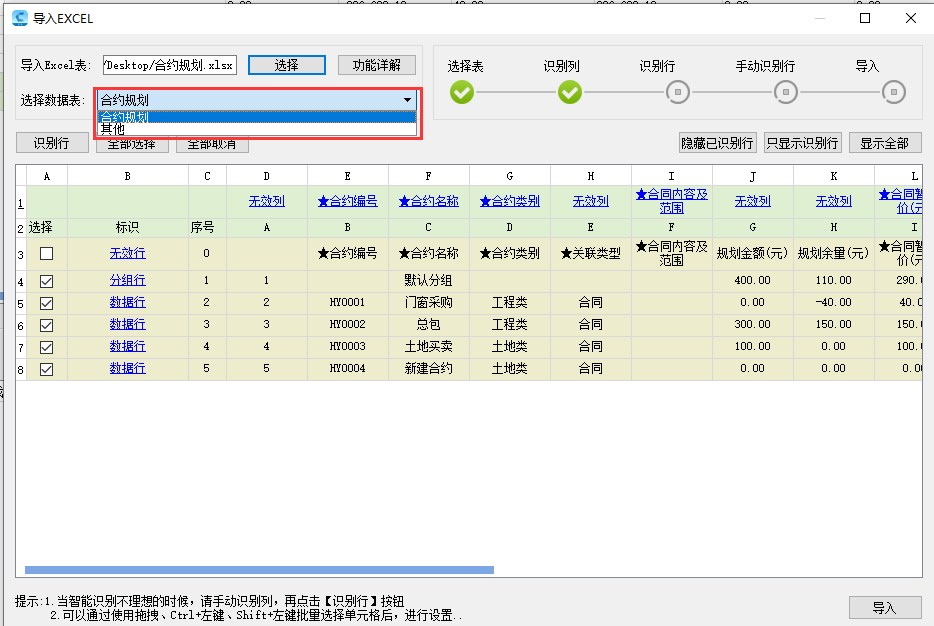This screenshot has width=934, height=626.
Task: Click the ★关联类型 header cell
Action: (x=591, y=254)
